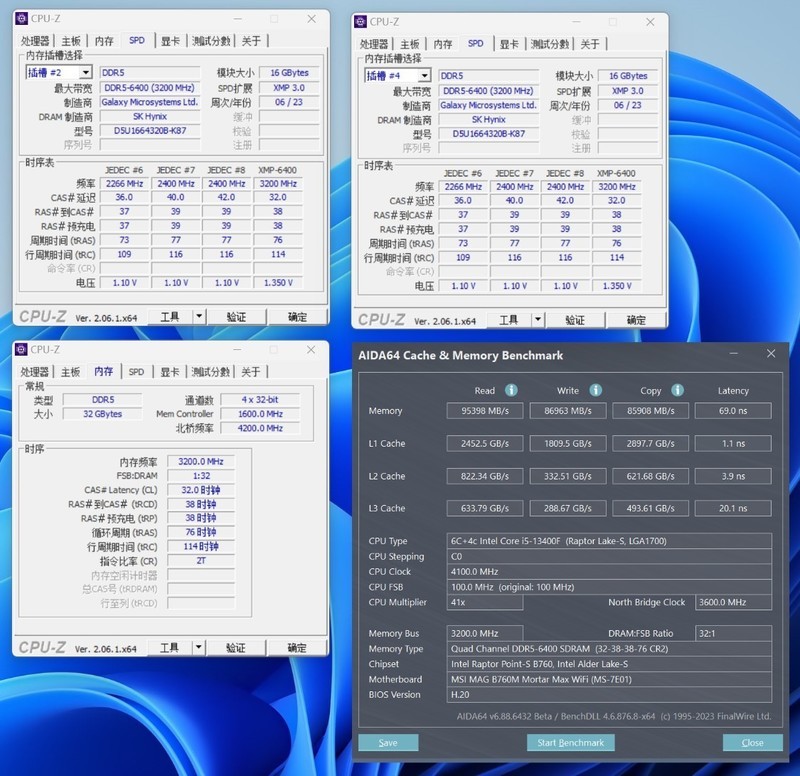Expand the 插槽 #4 slot dropdown

pyautogui.click(x=423, y=76)
